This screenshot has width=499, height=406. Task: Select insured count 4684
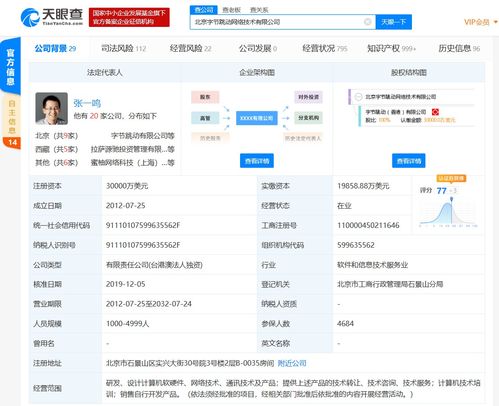tap(345, 324)
